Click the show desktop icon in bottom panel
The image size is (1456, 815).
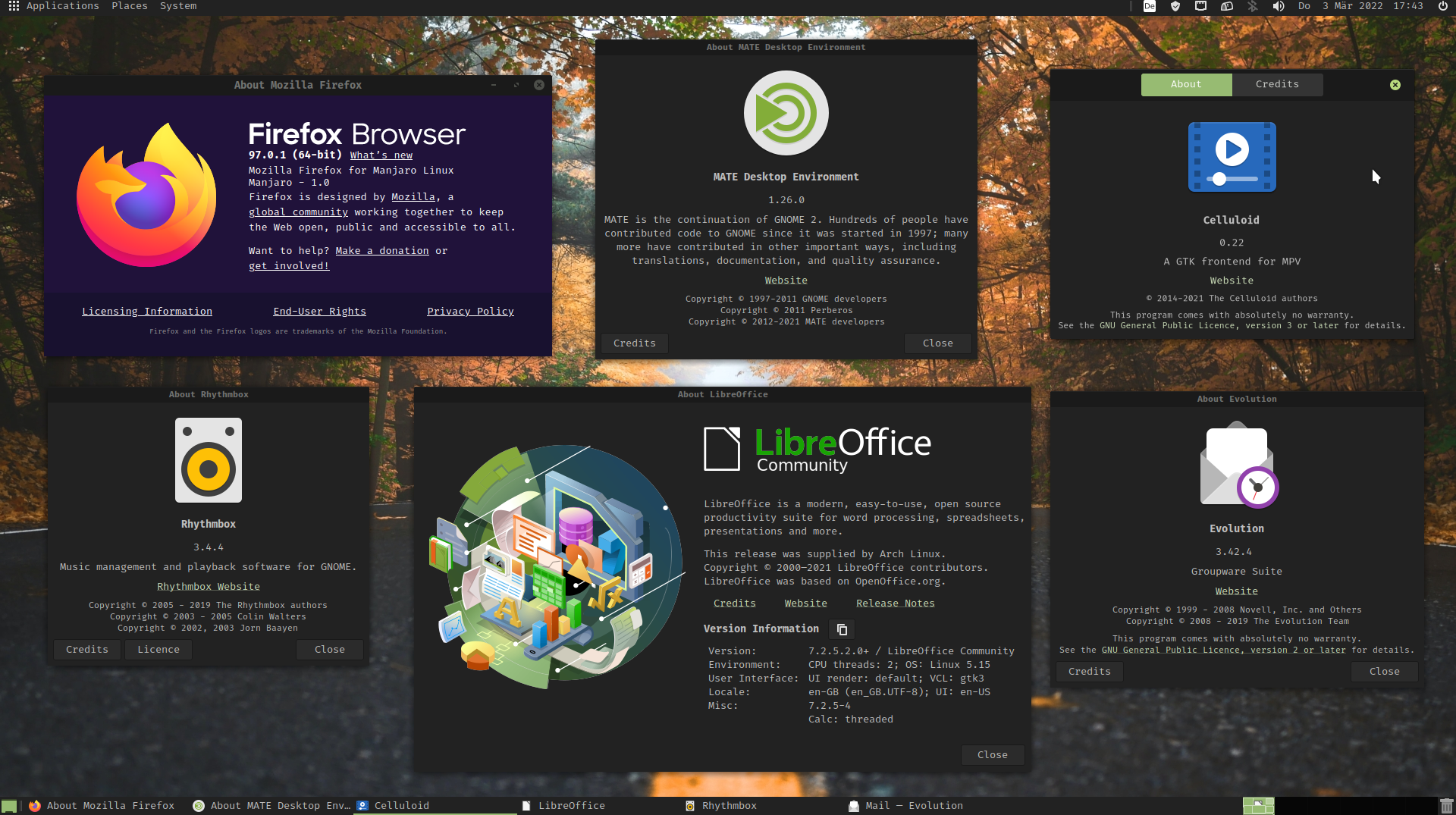pyautogui.click(x=9, y=806)
